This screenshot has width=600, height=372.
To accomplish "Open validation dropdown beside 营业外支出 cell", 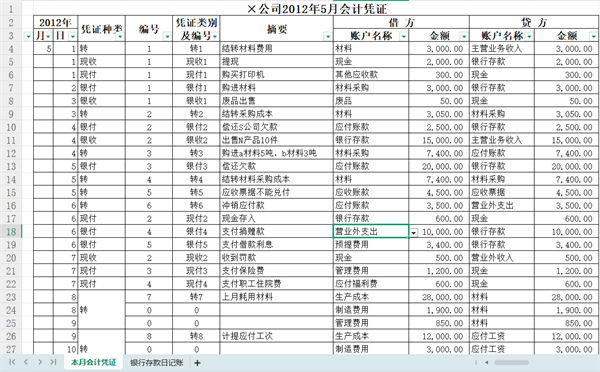I will tap(414, 232).
